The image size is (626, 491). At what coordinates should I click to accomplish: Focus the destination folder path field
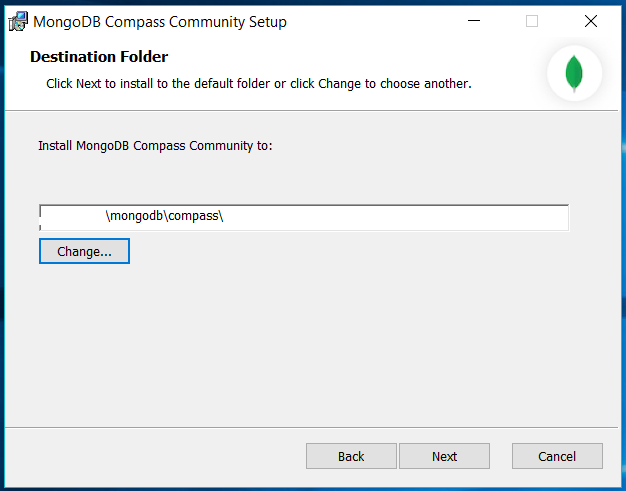tap(304, 217)
